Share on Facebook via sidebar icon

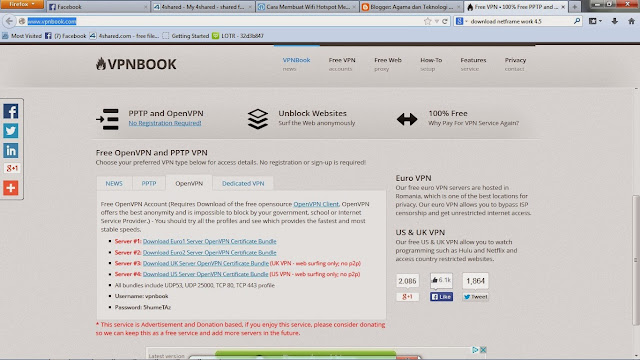pos(11,111)
